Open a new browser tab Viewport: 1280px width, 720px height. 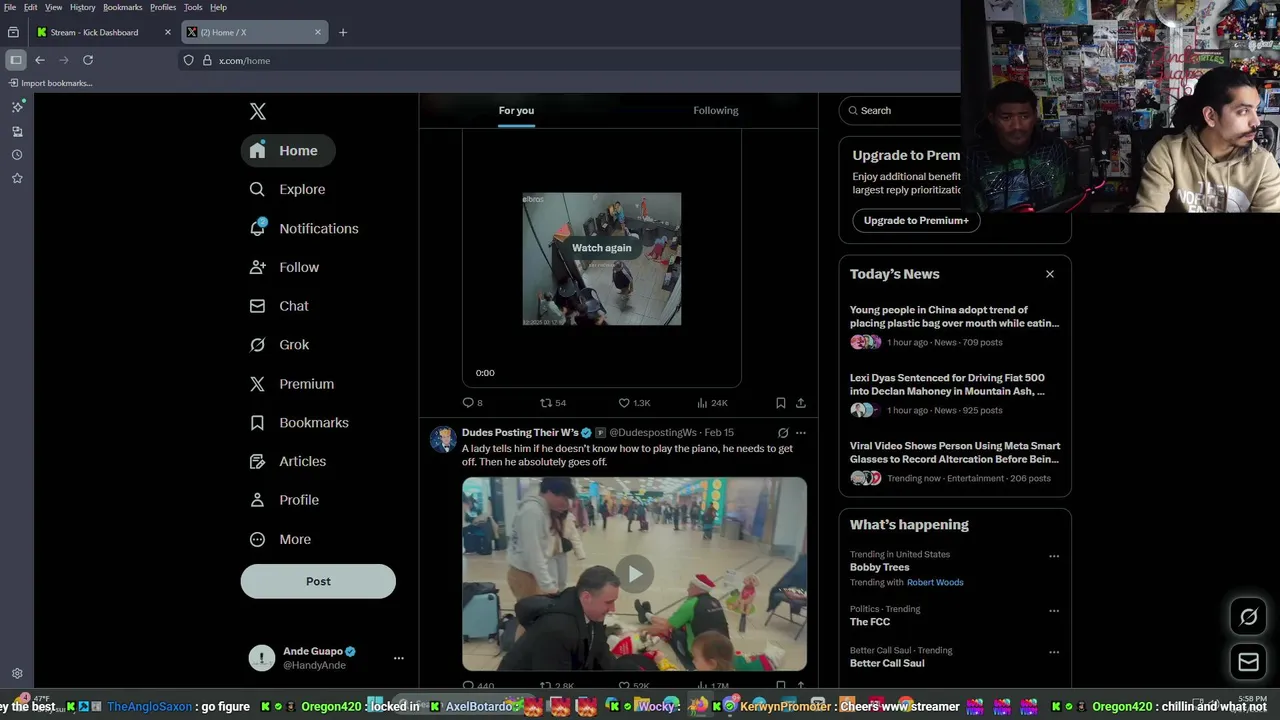343,32
